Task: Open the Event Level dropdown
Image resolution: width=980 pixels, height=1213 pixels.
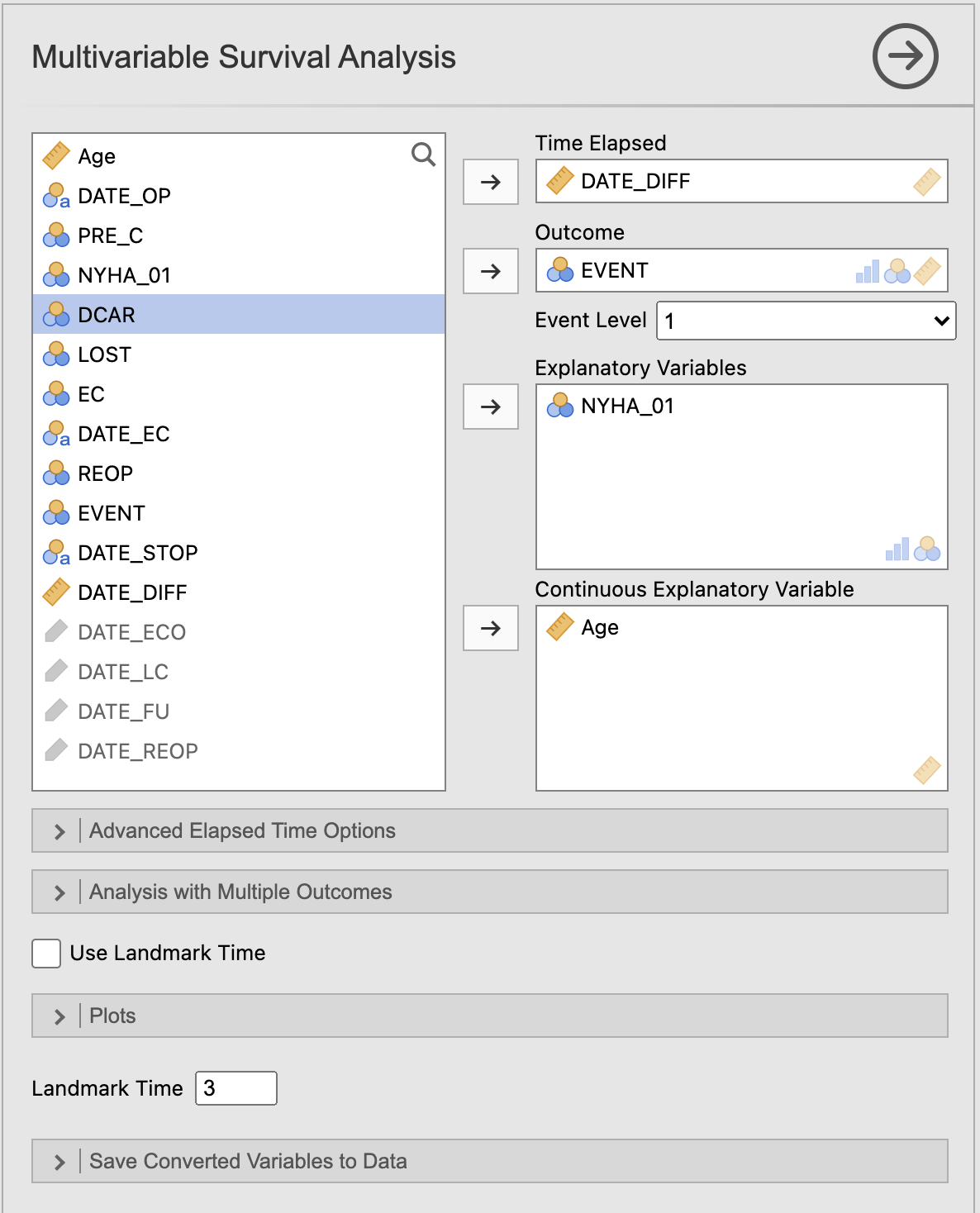Action: point(806,321)
